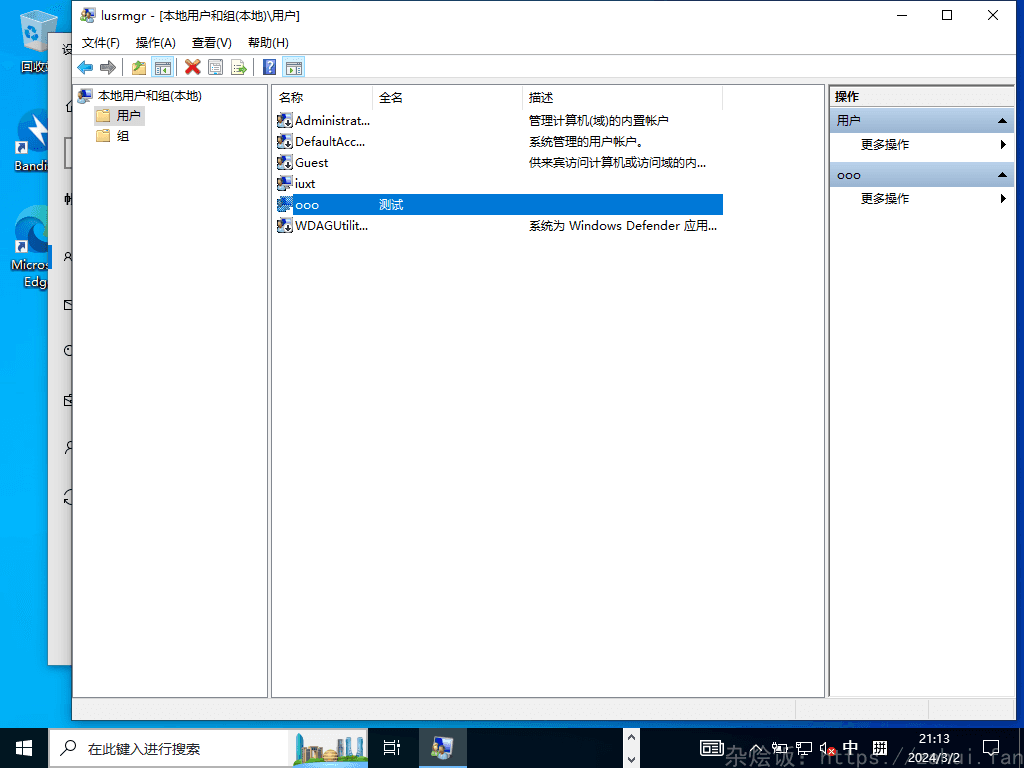The width and height of the screenshot is (1024, 768).
Task: Click the Back arrow in the toolbar
Action: (x=85, y=67)
